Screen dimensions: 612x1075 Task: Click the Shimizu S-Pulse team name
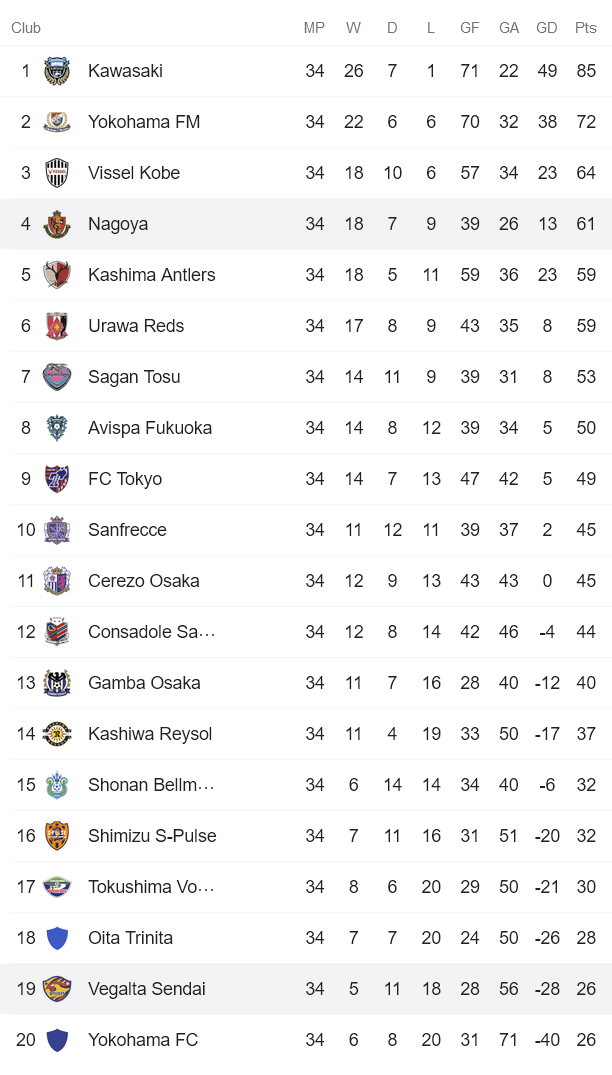(152, 836)
